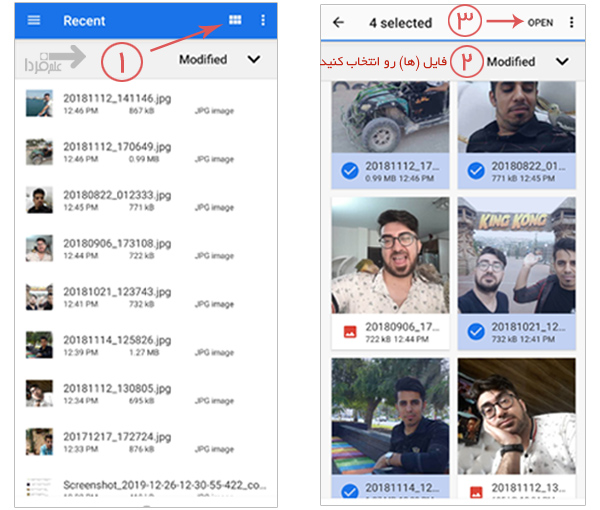Deselect checkmark on 20181021_12 tile
600x510 pixels.
tap(477, 331)
